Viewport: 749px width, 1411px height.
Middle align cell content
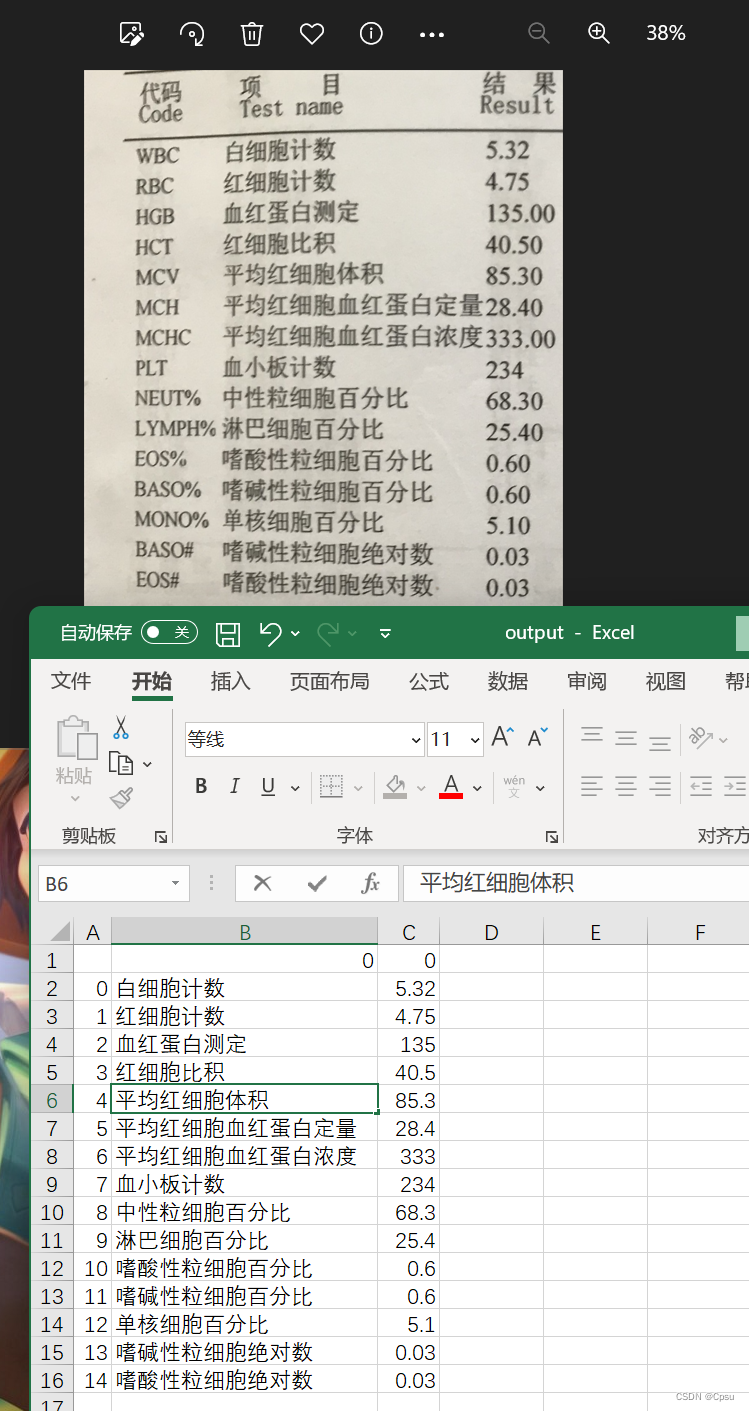626,738
